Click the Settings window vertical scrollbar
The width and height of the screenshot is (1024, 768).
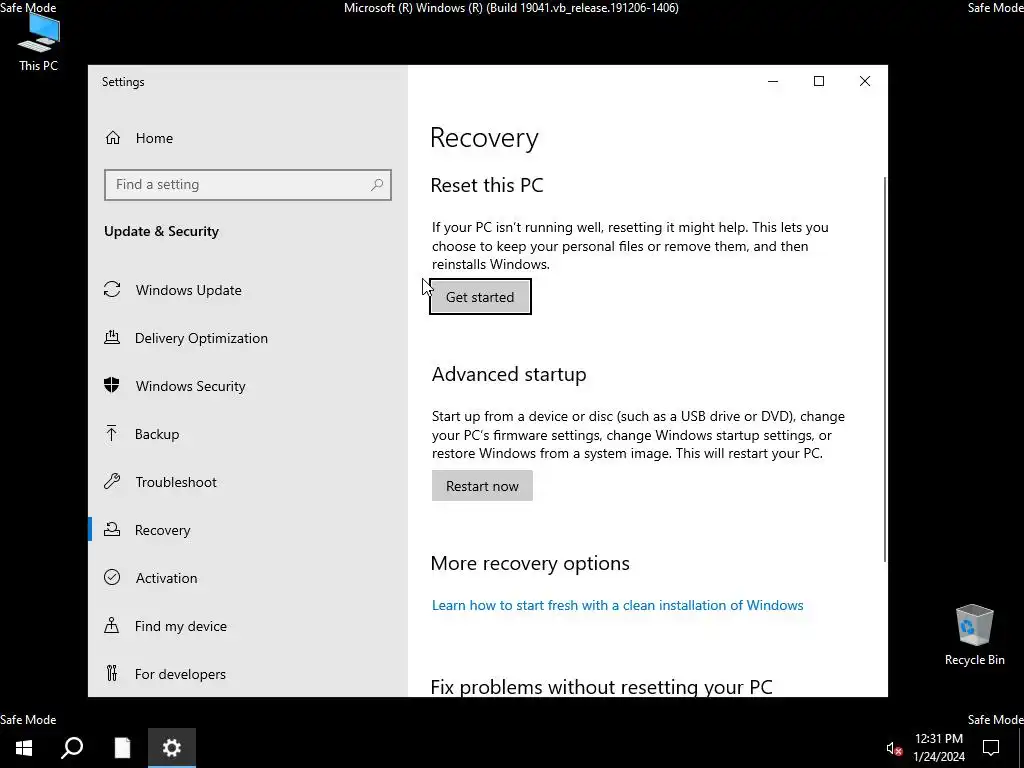pos(884,369)
